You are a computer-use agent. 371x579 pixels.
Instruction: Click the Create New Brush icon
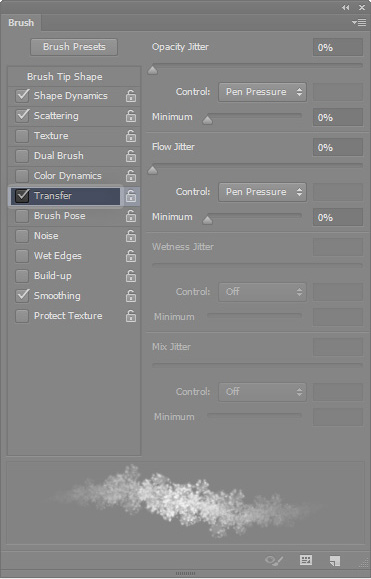coord(335,561)
